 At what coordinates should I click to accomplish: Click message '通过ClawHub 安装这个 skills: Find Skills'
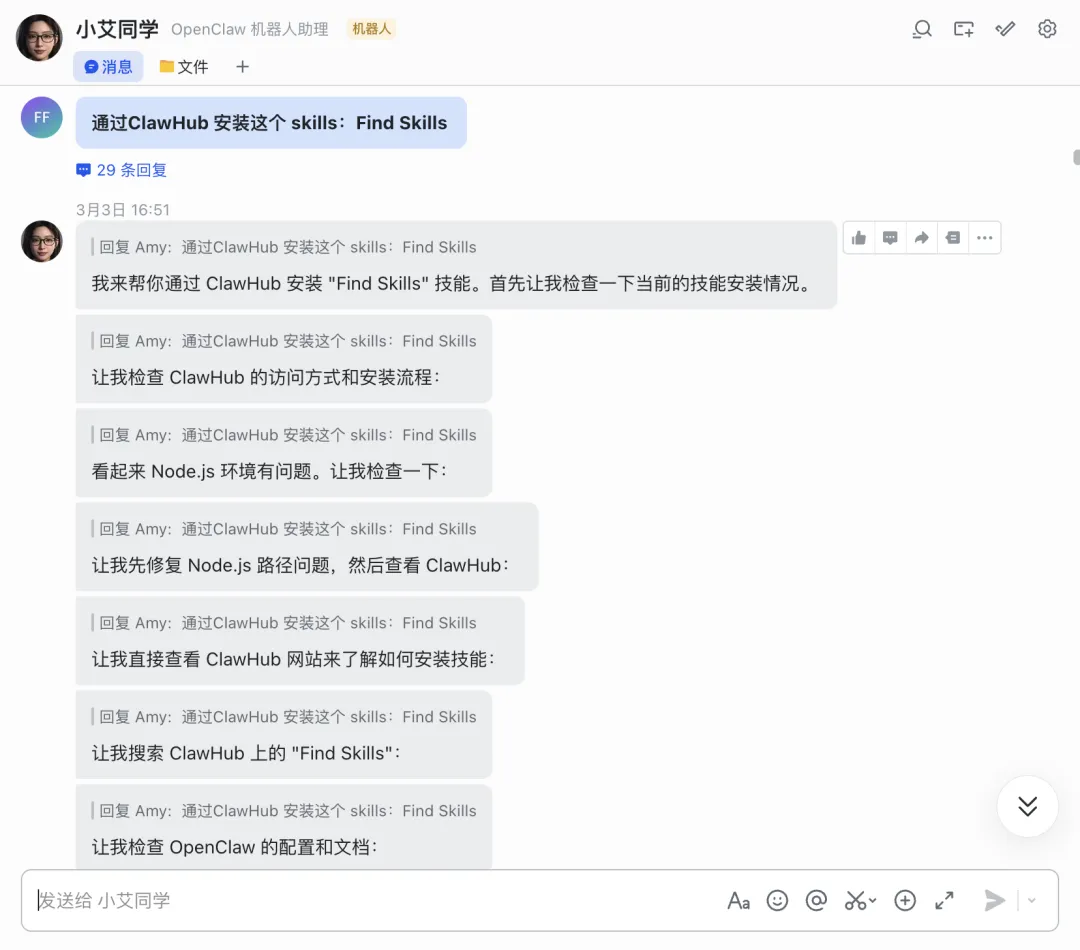(271, 123)
